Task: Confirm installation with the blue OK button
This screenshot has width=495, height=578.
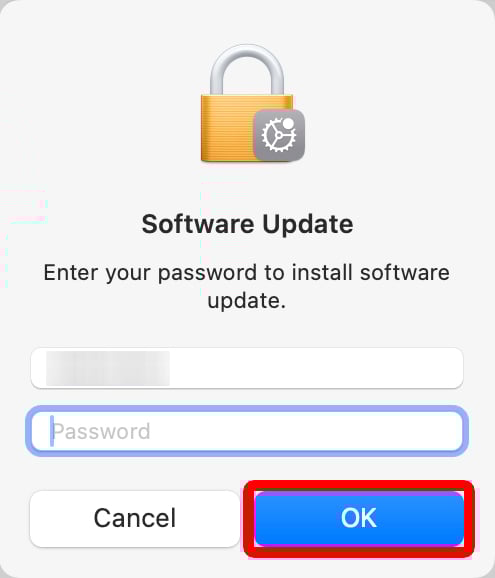Action: [x=359, y=518]
